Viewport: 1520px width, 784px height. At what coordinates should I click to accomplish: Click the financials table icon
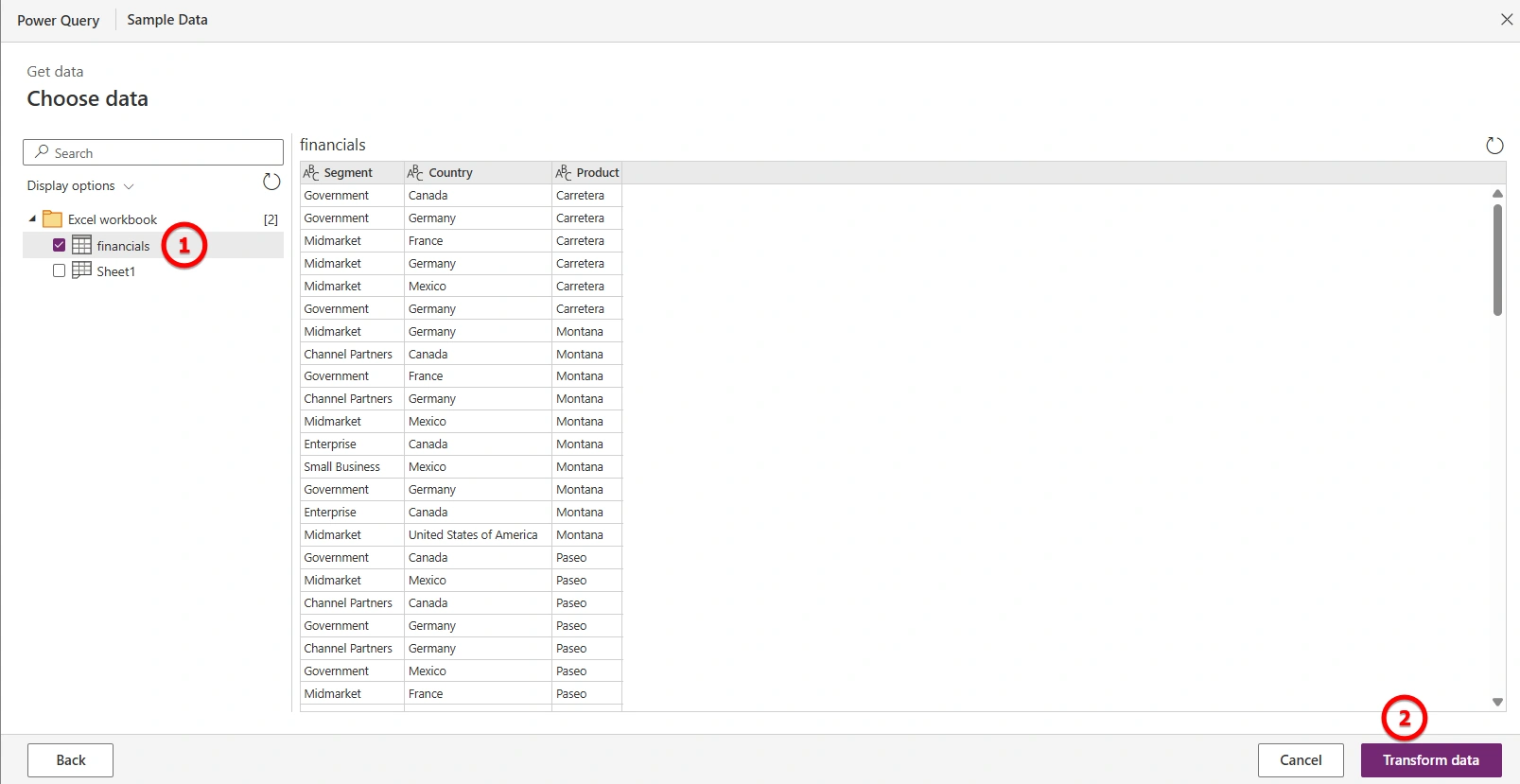[x=82, y=245]
